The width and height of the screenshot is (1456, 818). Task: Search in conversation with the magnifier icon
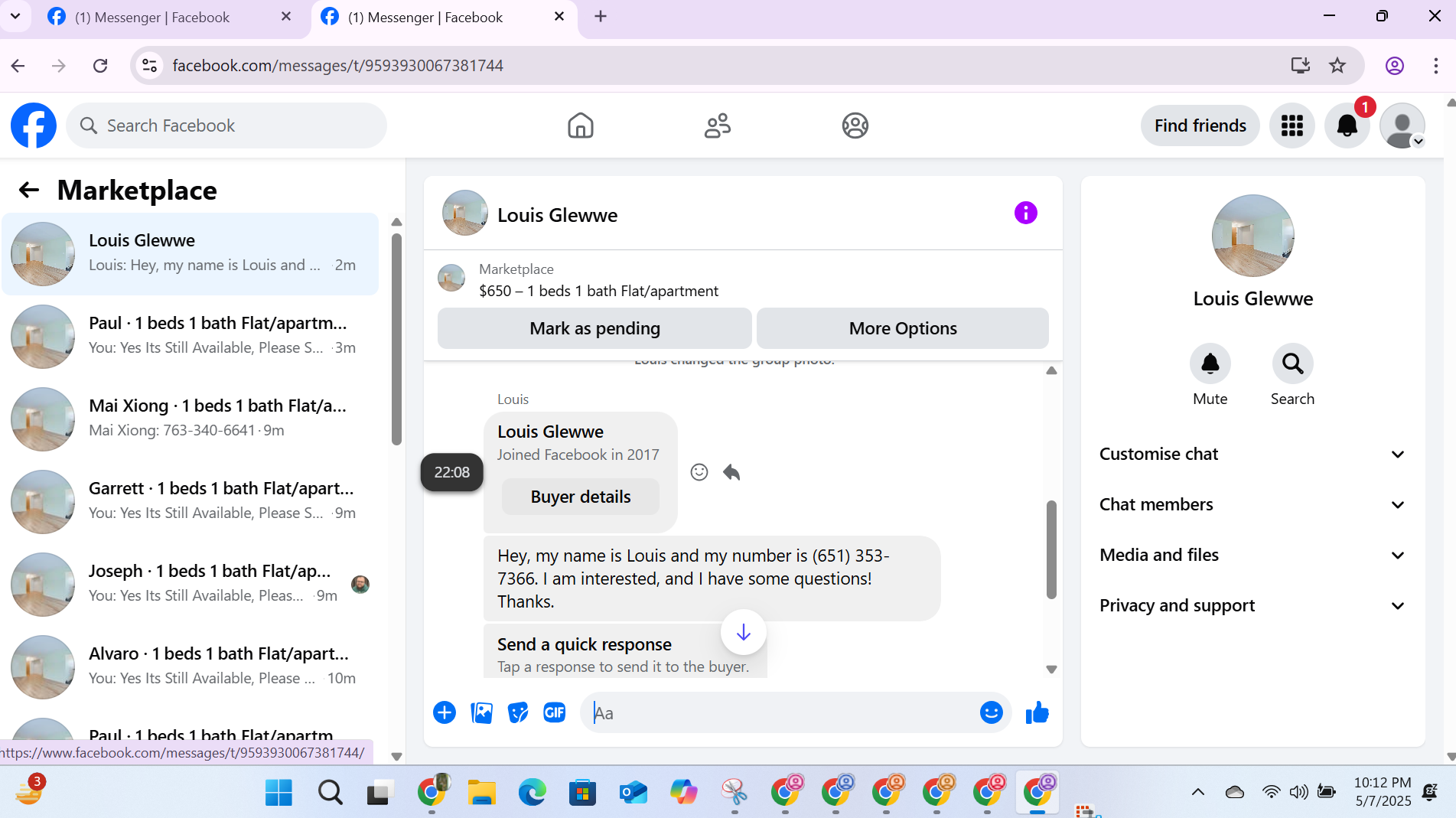1293,363
